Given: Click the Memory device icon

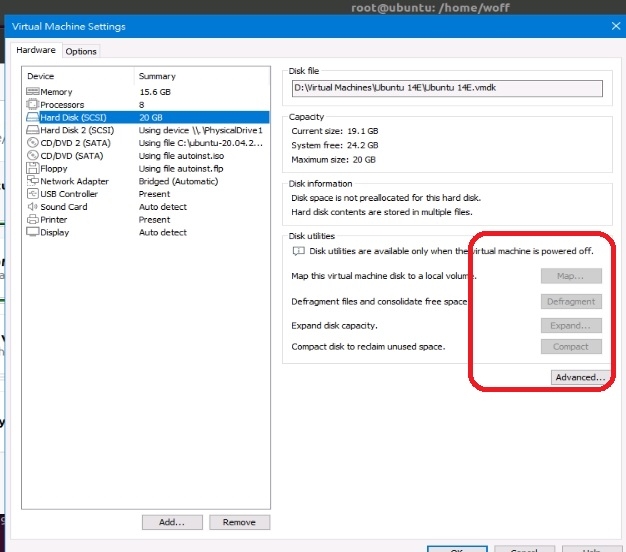Looking at the screenshot, I should (x=32, y=92).
